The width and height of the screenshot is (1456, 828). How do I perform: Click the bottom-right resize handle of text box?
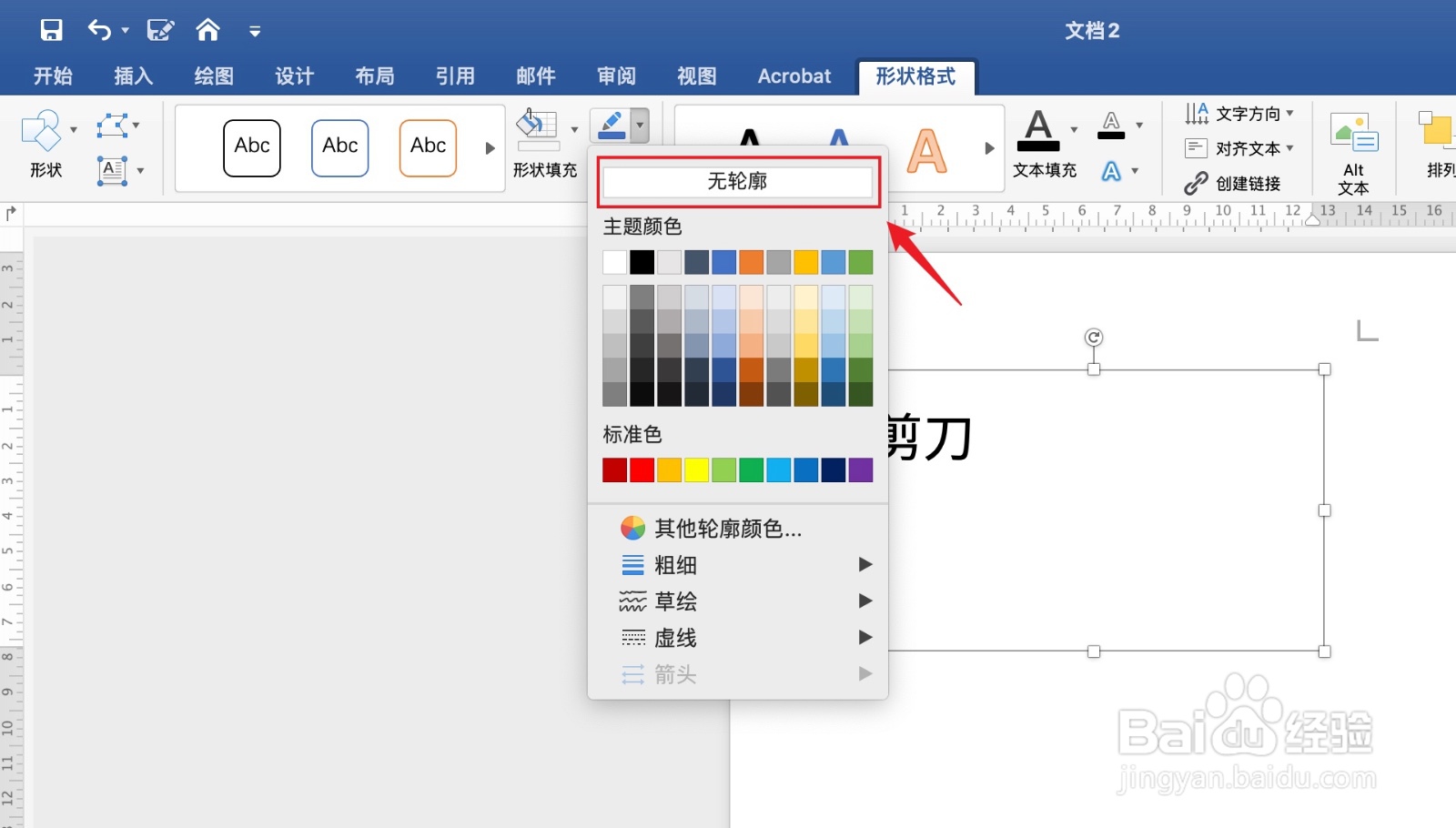[x=1324, y=651]
